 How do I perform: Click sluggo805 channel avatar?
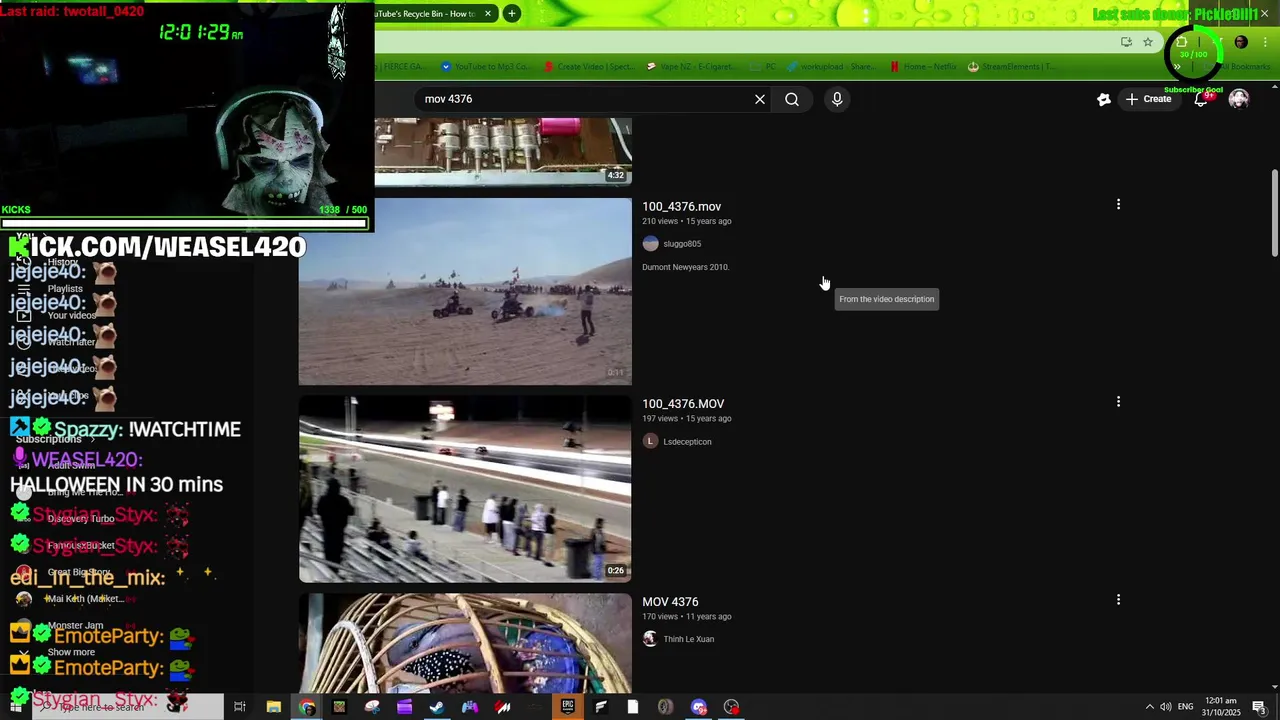point(650,244)
